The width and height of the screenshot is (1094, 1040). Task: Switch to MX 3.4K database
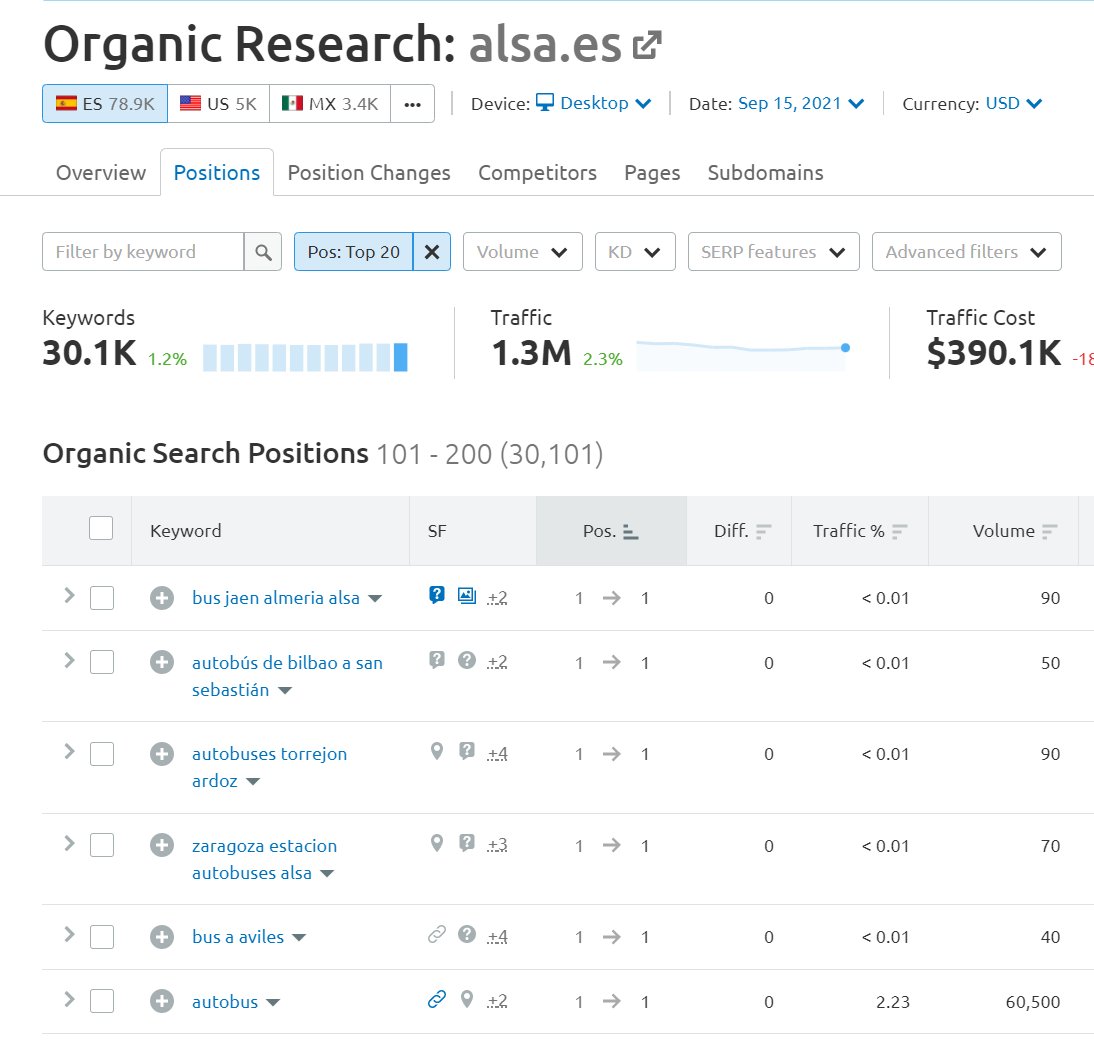(x=330, y=104)
